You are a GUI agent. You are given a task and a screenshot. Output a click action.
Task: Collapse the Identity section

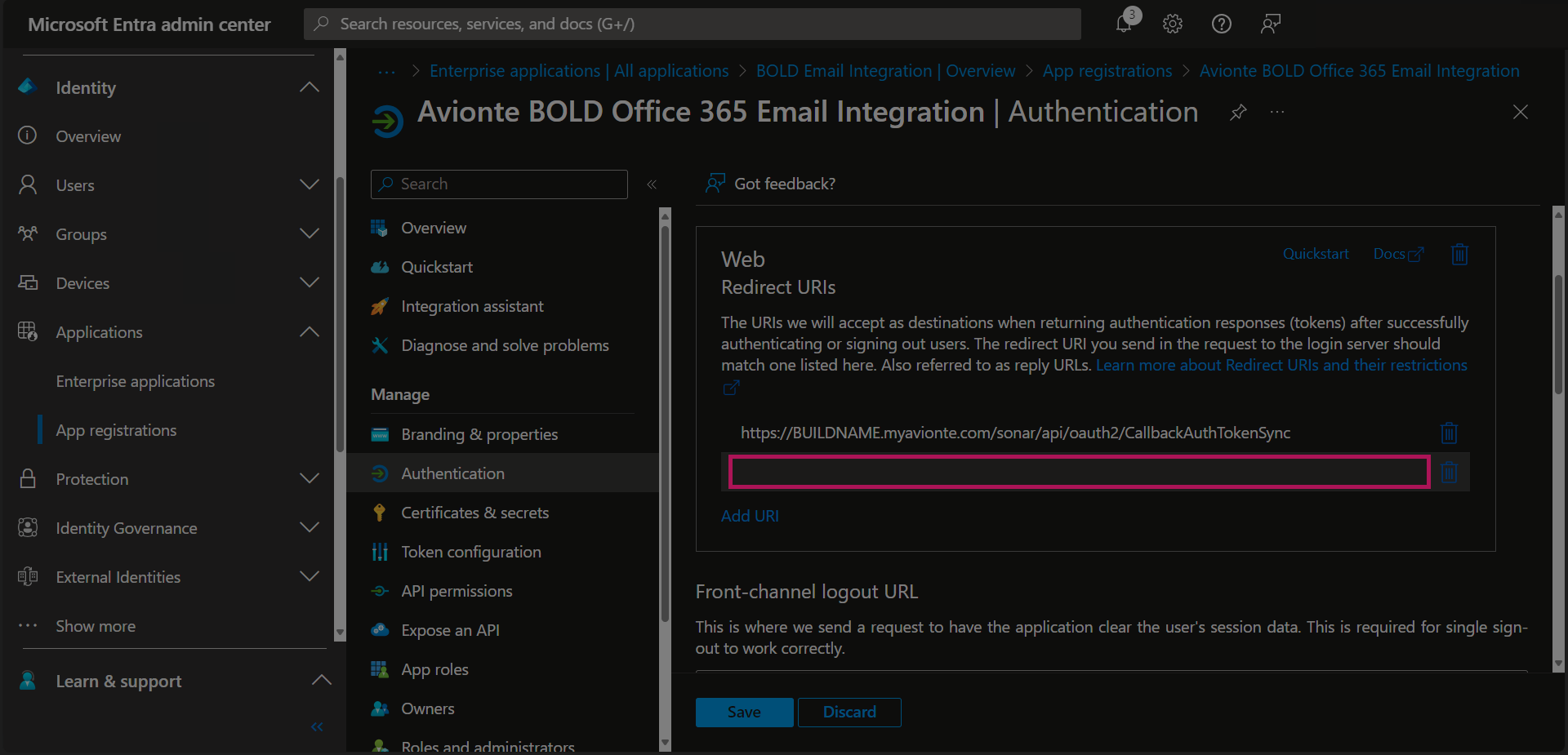pyautogui.click(x=310, y=87)
